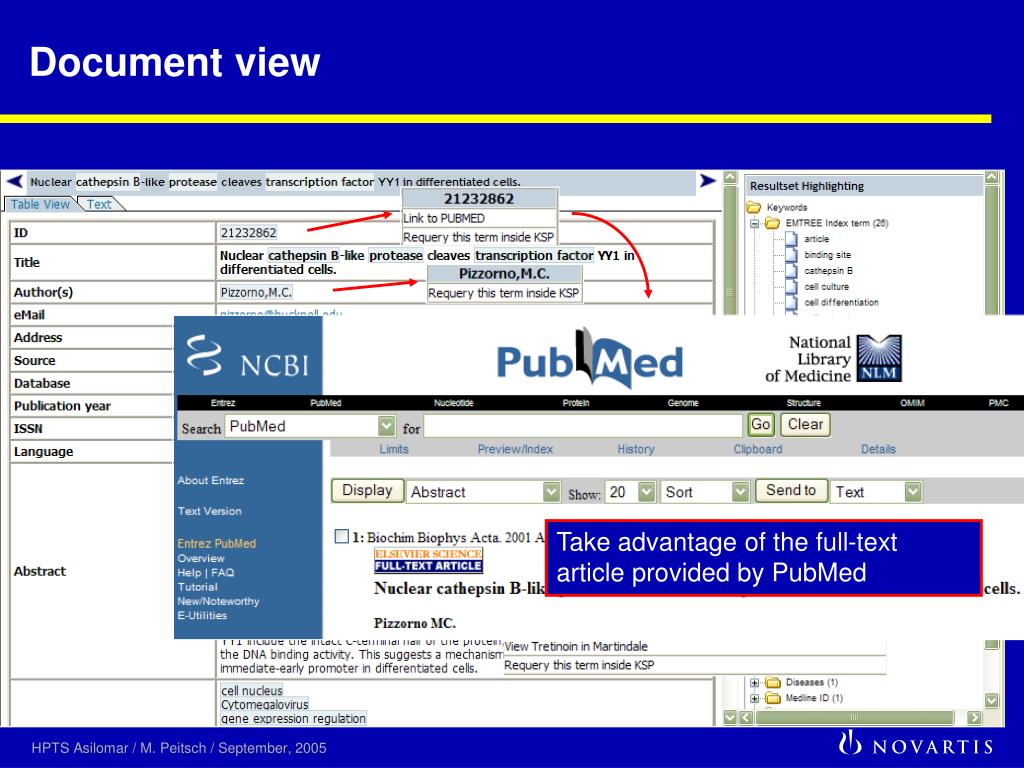Screen dimensions: 1024x768
Task: Open E-Utilities in sidebar
Action: coord(202,615)
